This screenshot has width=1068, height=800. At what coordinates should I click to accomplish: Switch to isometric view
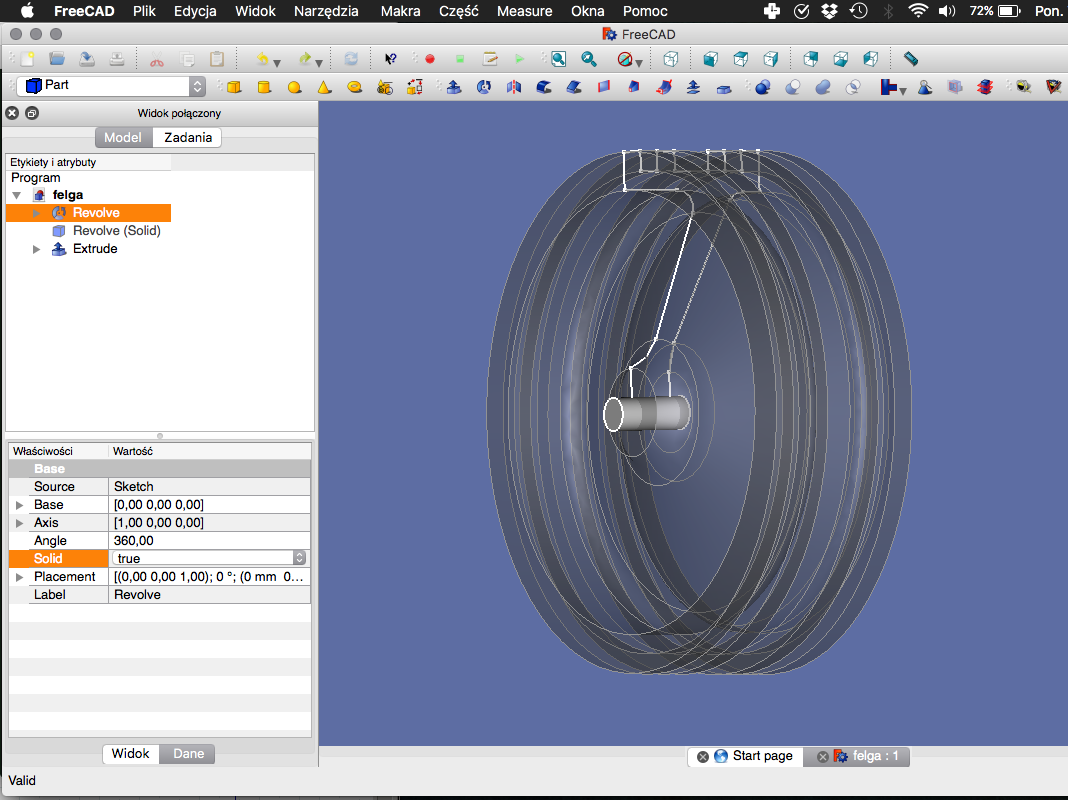[x=669, y=59]
